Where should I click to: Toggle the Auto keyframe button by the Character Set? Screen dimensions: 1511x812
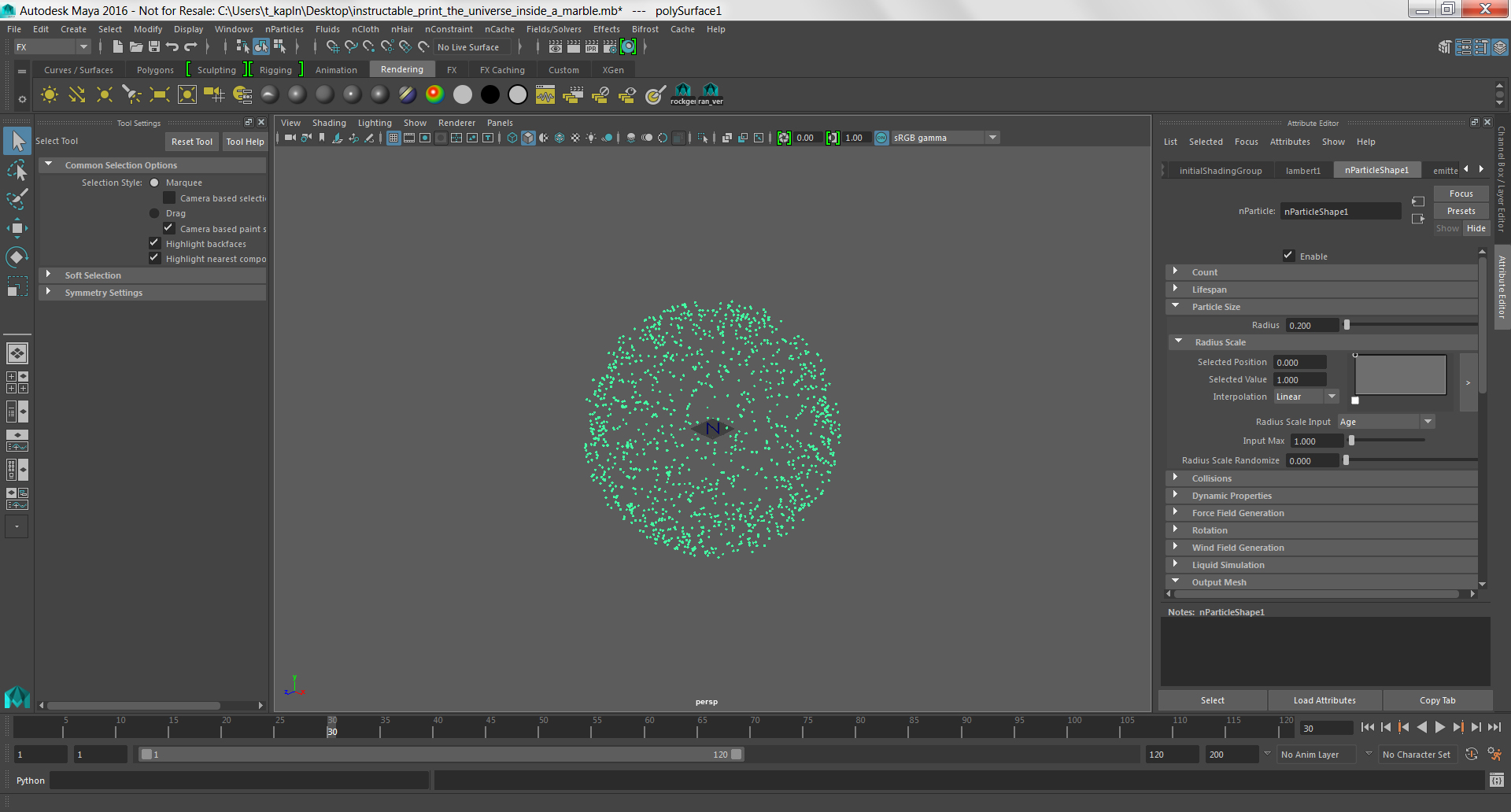pos(1472,754)
